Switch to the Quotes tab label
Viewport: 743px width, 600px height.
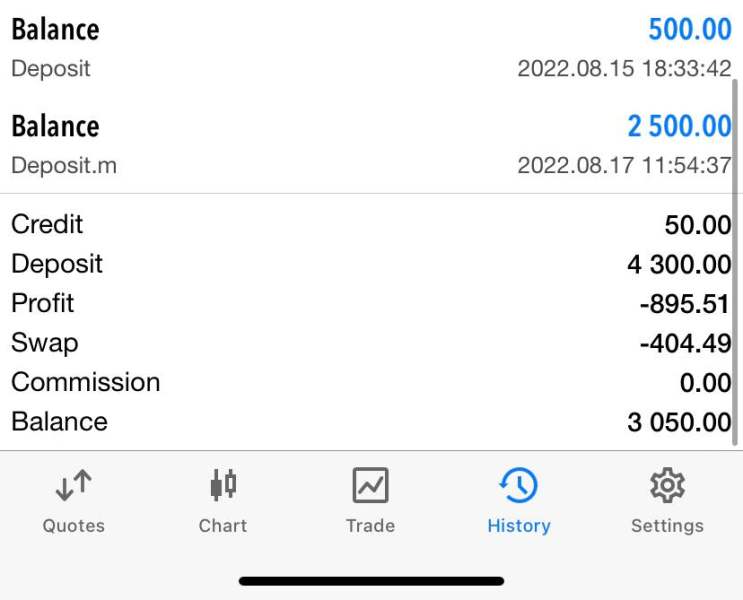click(x=73, y=526)
